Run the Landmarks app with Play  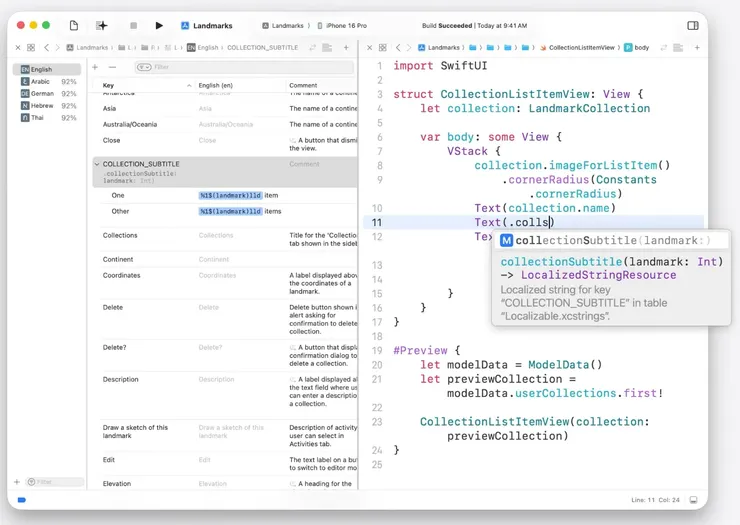(159, 25)
